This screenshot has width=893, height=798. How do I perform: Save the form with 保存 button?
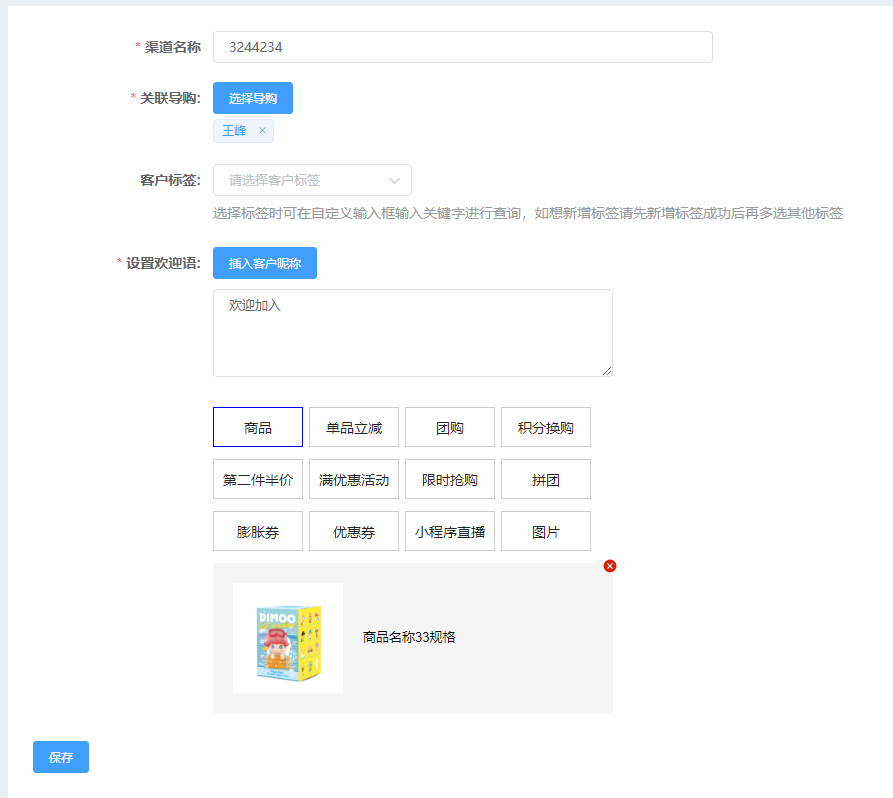(61, 757)
